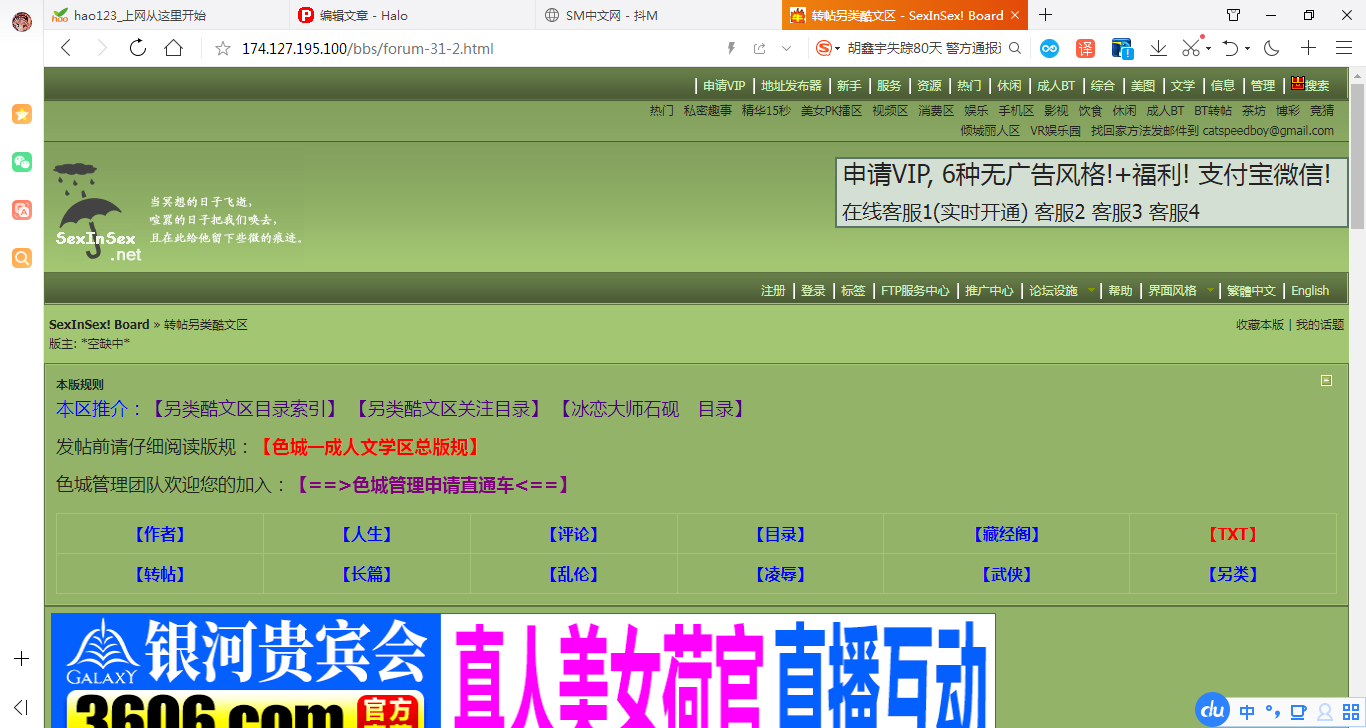Image resolution: width=1366 pixels, height=728 pixels.
Task: Open the browser skin shirt icon
Action: (x=1234, y=15)
